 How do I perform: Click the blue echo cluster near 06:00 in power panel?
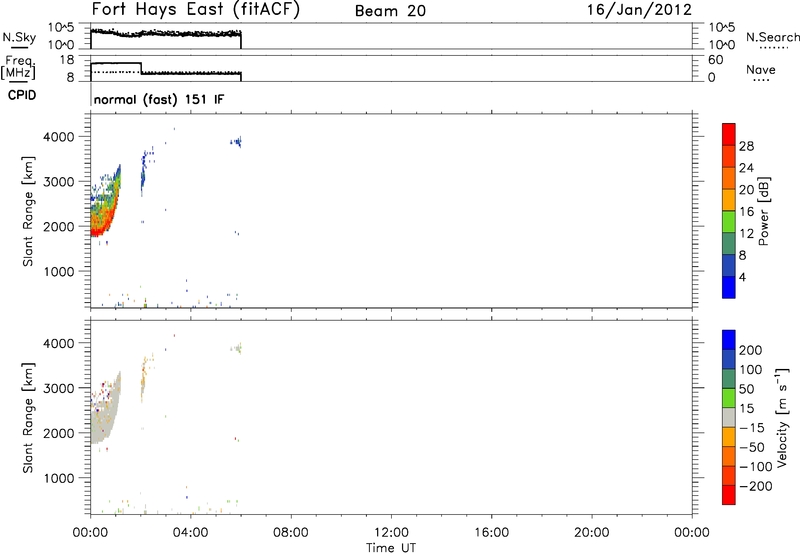[236, 142]
